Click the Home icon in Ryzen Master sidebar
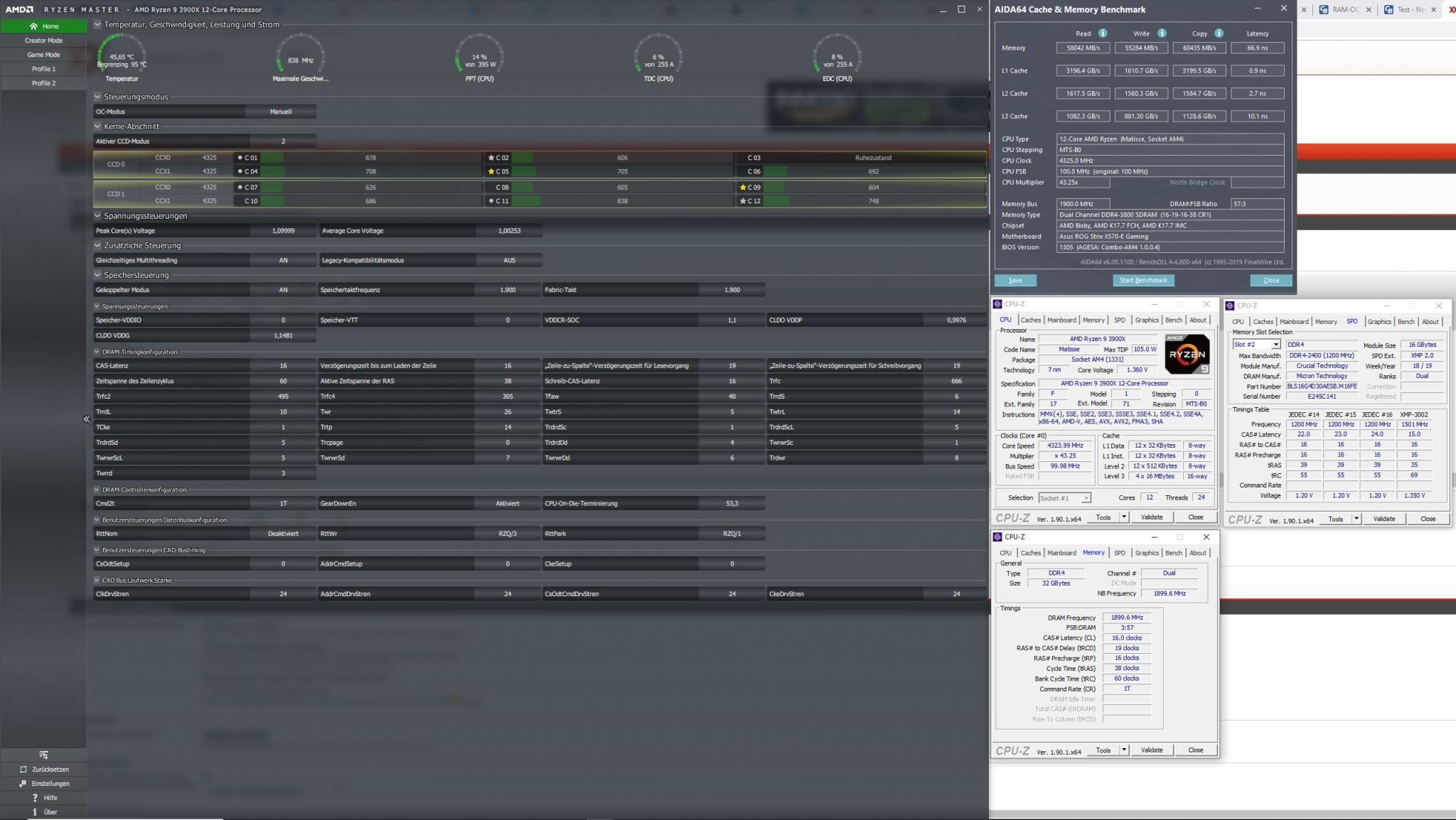 click(x=33, y=26)
